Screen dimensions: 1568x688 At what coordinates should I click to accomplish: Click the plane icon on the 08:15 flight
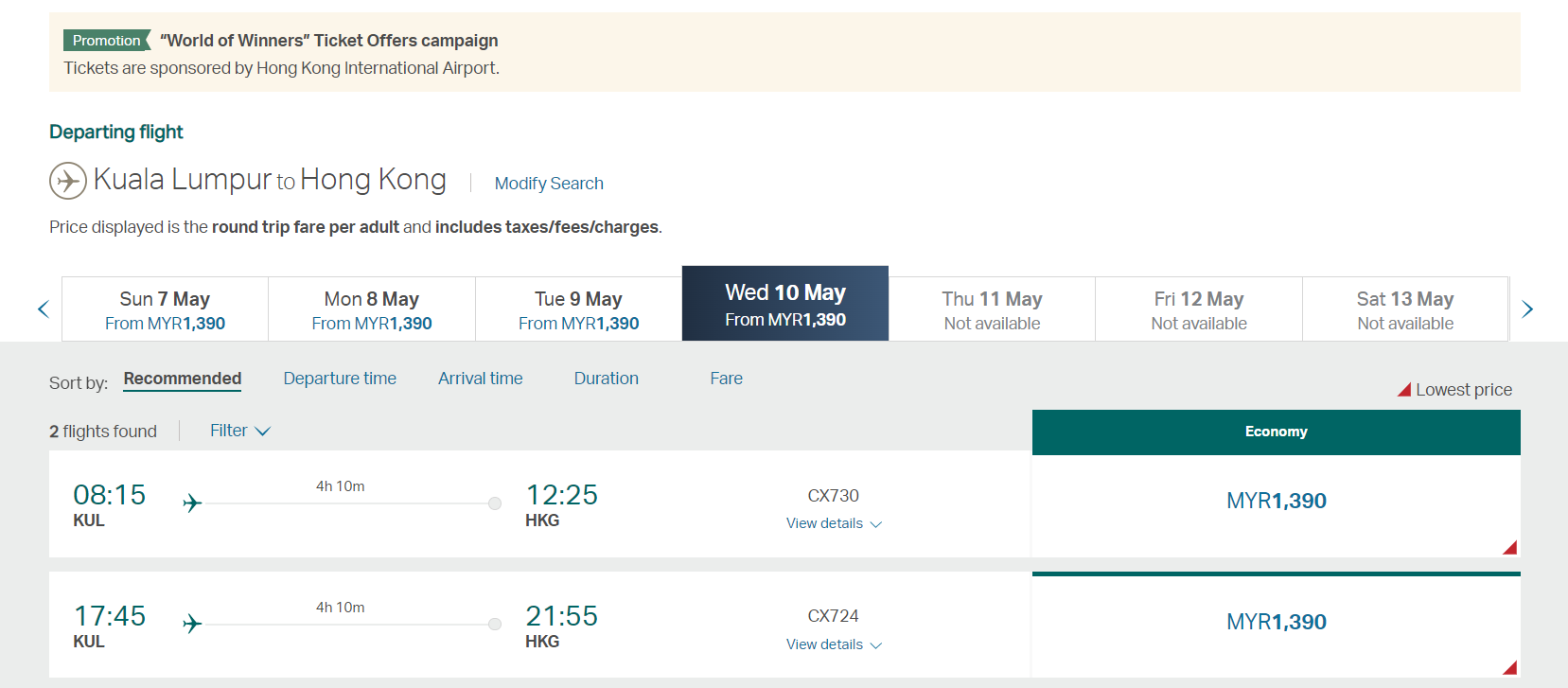coord(192,503)
